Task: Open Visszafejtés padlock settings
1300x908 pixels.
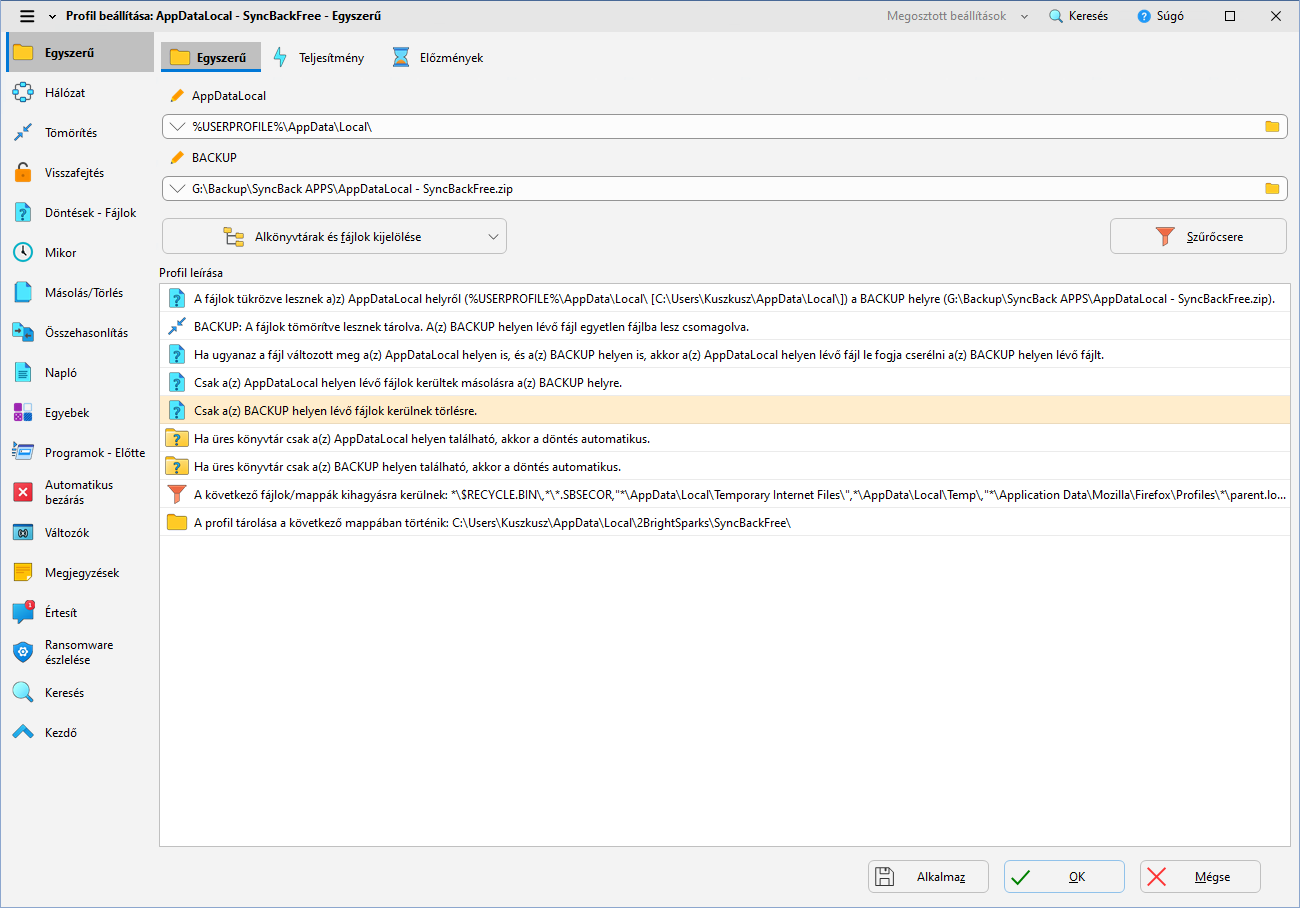Action: (80, 173)
